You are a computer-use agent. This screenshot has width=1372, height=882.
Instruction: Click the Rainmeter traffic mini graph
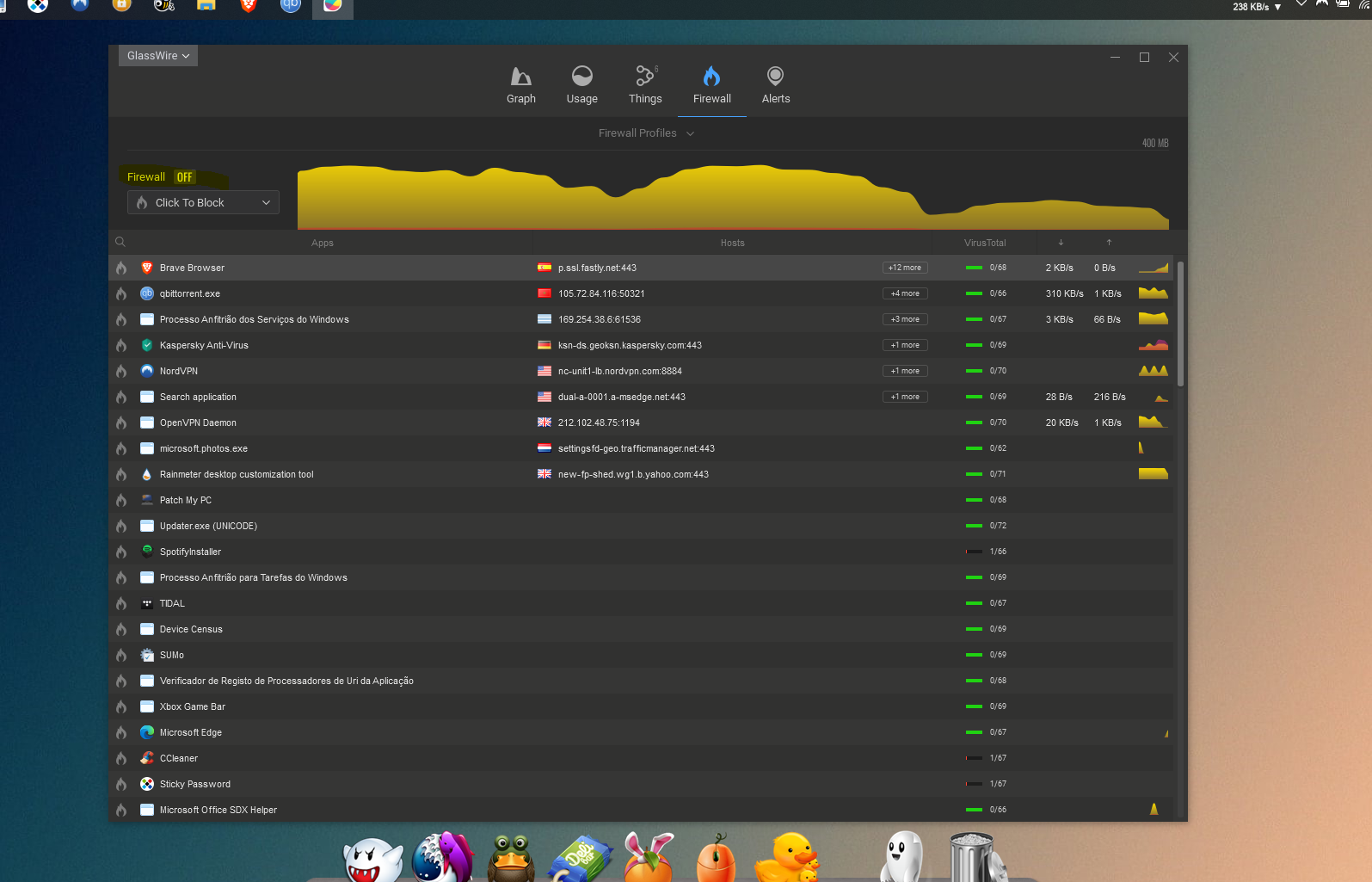pyautogui.click(x=1154, y=474)
